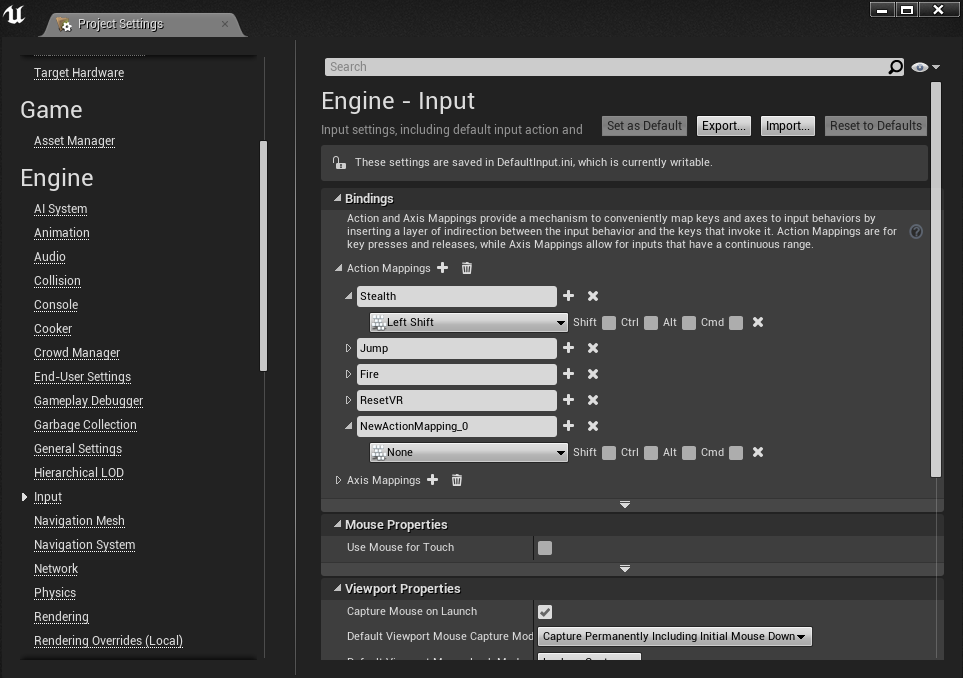Remove the Jump action mapping

[593, 348]
